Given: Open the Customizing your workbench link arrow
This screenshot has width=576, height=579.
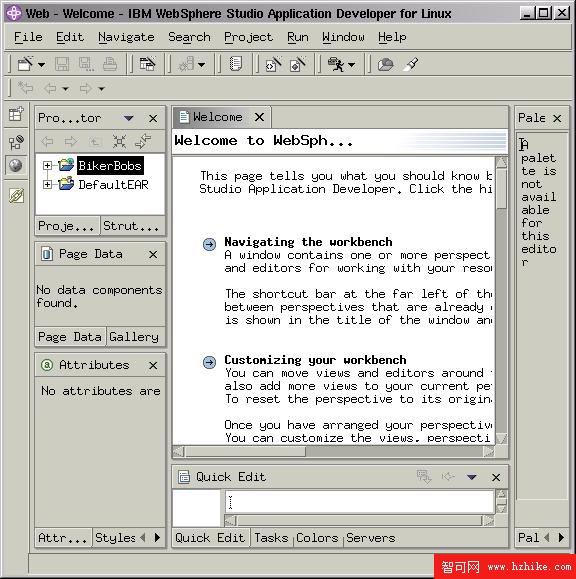Looking at the screenshot, I should (209, 362).
